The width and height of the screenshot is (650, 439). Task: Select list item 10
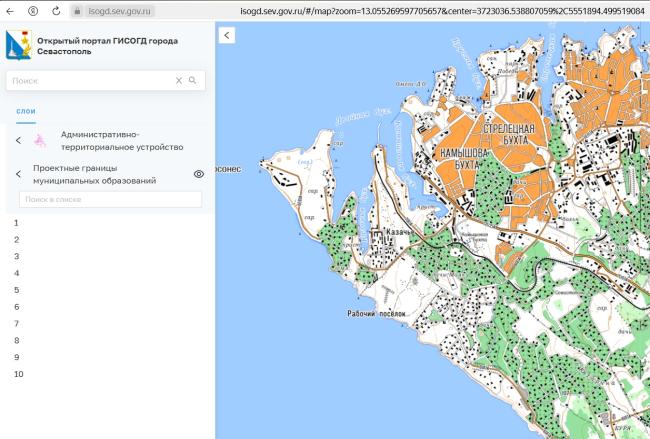(19, 374)
